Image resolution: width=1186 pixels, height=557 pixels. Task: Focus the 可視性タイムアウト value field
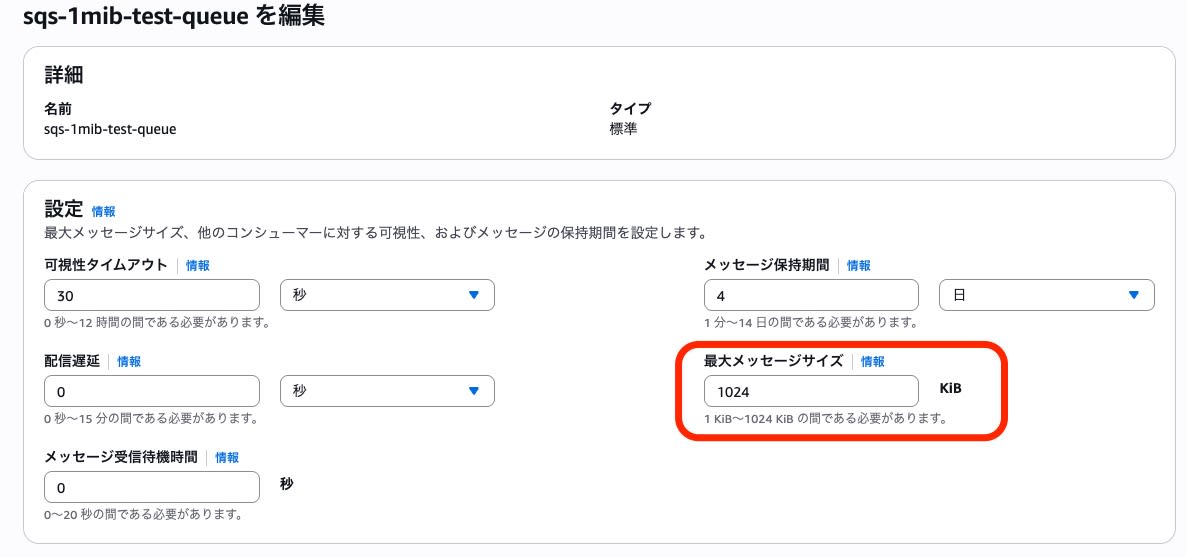tap(152, 295)
